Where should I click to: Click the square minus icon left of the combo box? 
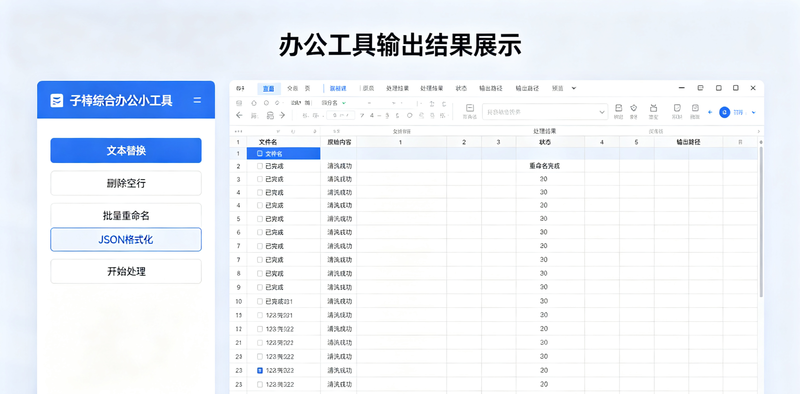point(470,108)
